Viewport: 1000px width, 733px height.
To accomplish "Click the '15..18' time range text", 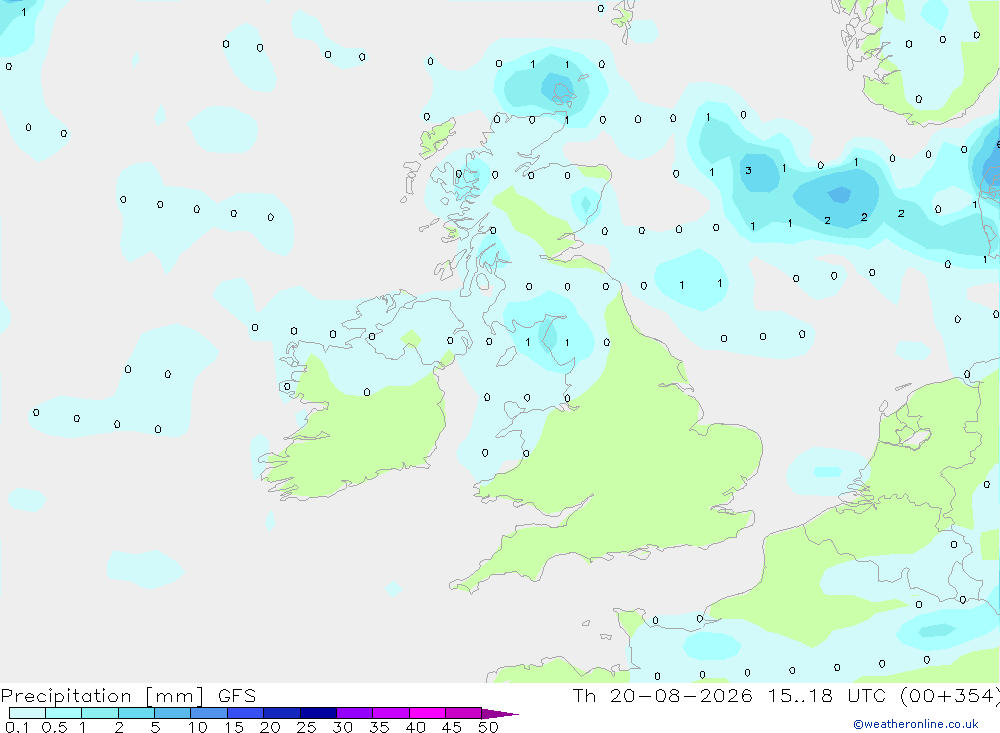I will tap(800, 695).
